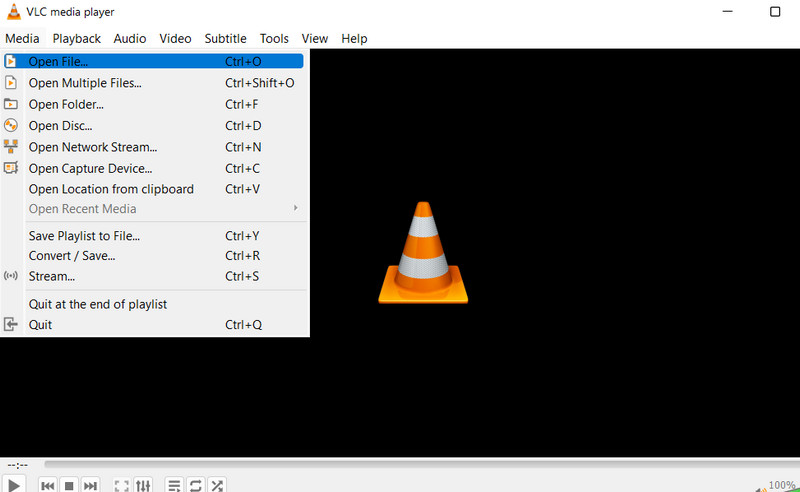Toggle Quit at the end of playlist

[x=97, y=304]
